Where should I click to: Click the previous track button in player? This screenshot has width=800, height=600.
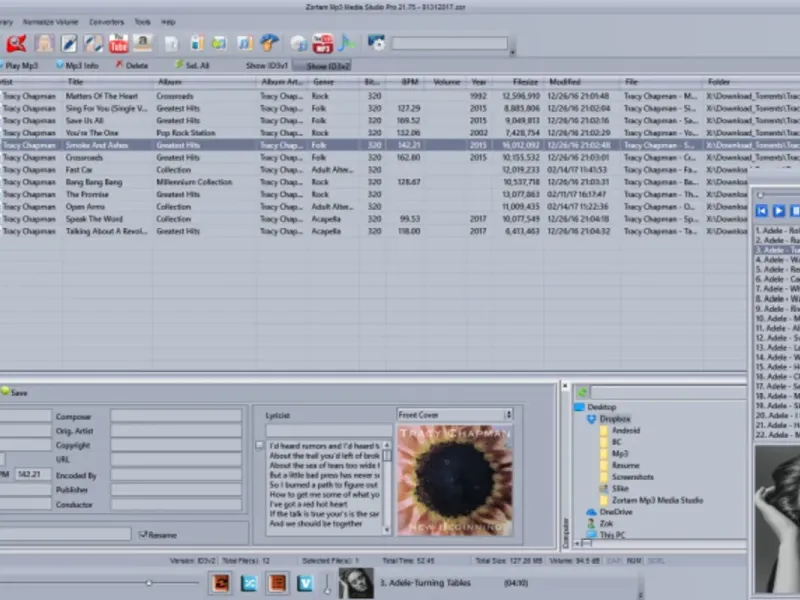[x=761, y=211]
